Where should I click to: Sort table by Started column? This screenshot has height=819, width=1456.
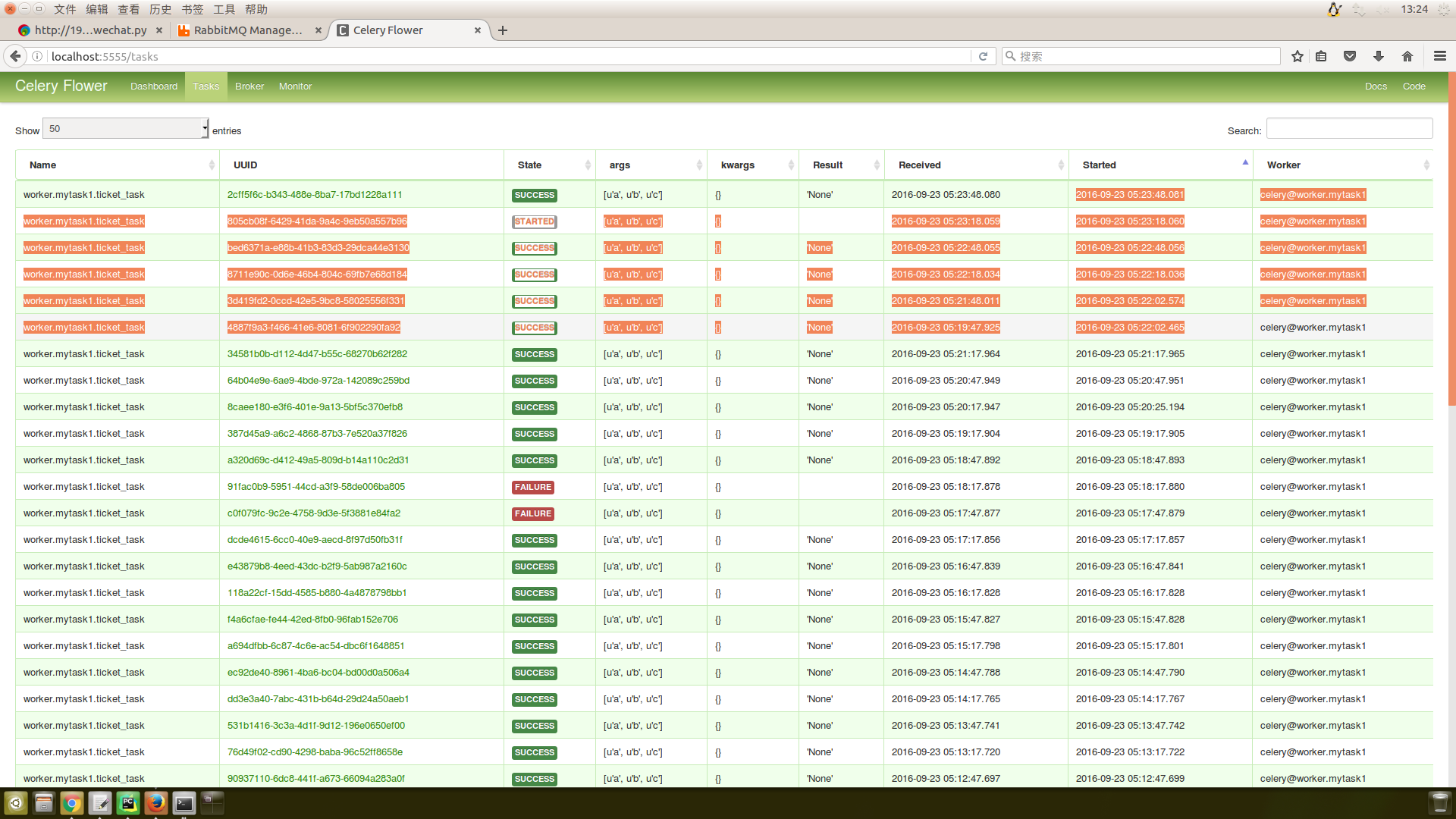click(1161, 165)
